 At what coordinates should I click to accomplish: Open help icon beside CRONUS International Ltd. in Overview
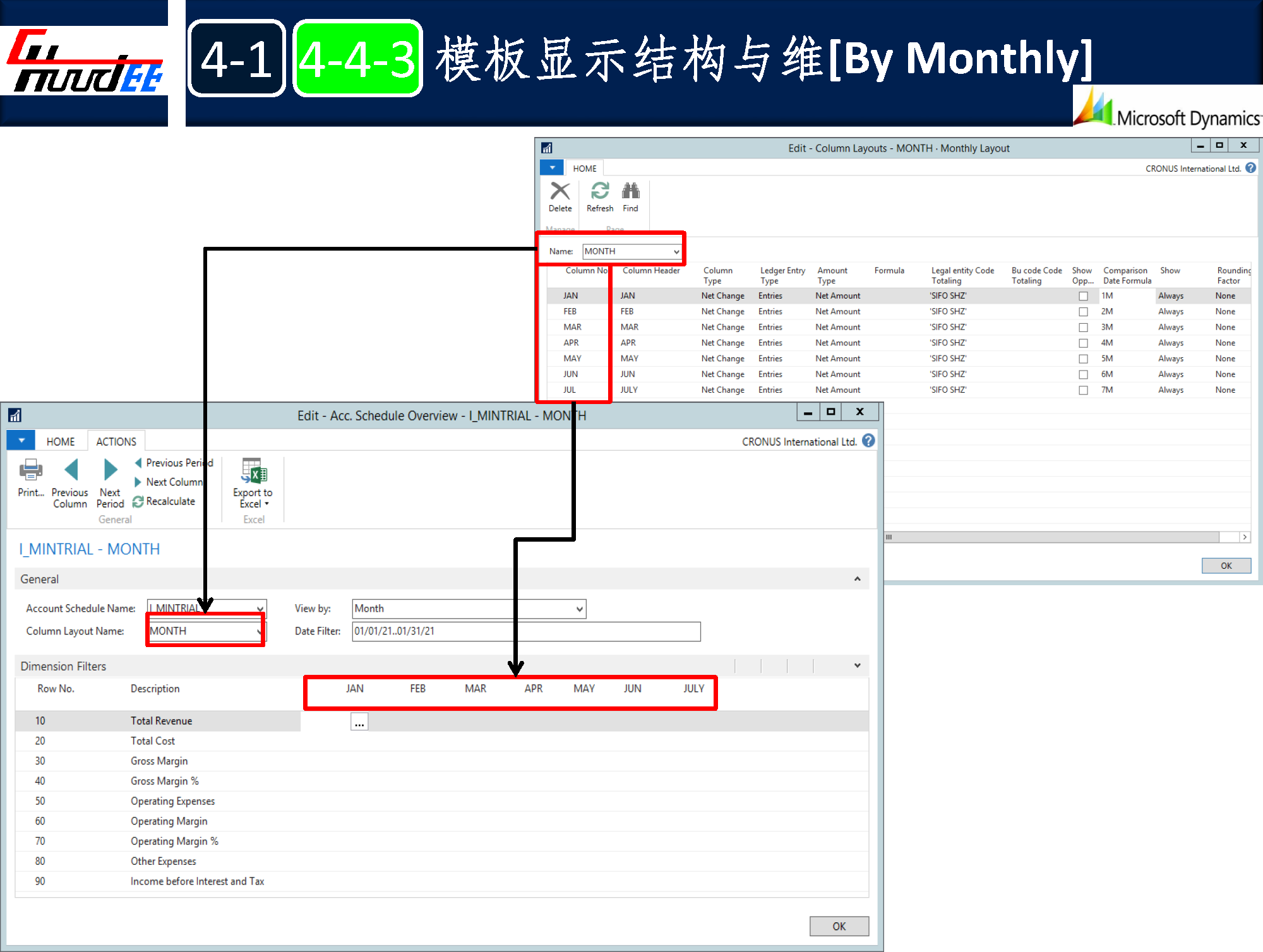pyautogui.click(x=868, y=441)
